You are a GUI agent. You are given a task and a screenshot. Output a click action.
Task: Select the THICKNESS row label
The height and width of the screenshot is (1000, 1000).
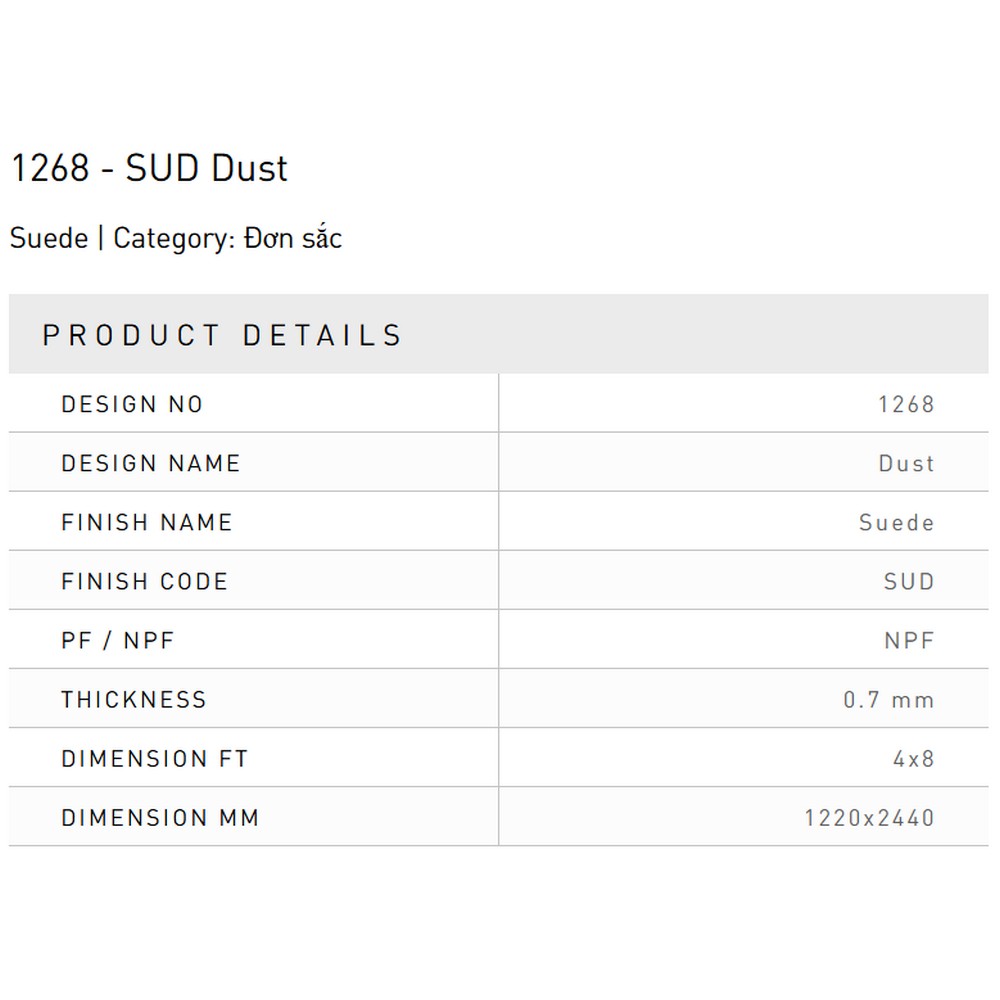click(134, 700)
